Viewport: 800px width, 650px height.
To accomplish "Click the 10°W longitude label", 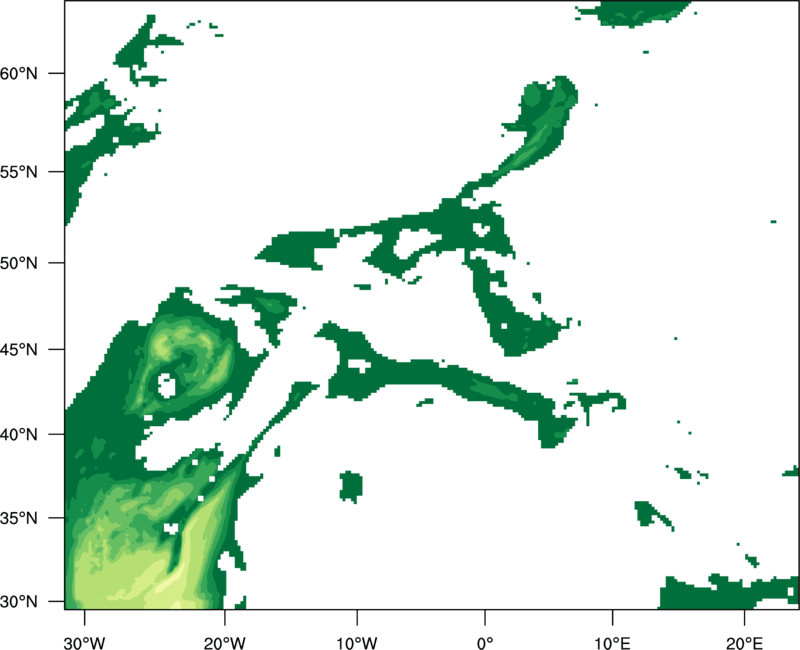I will tap(357, 643).
